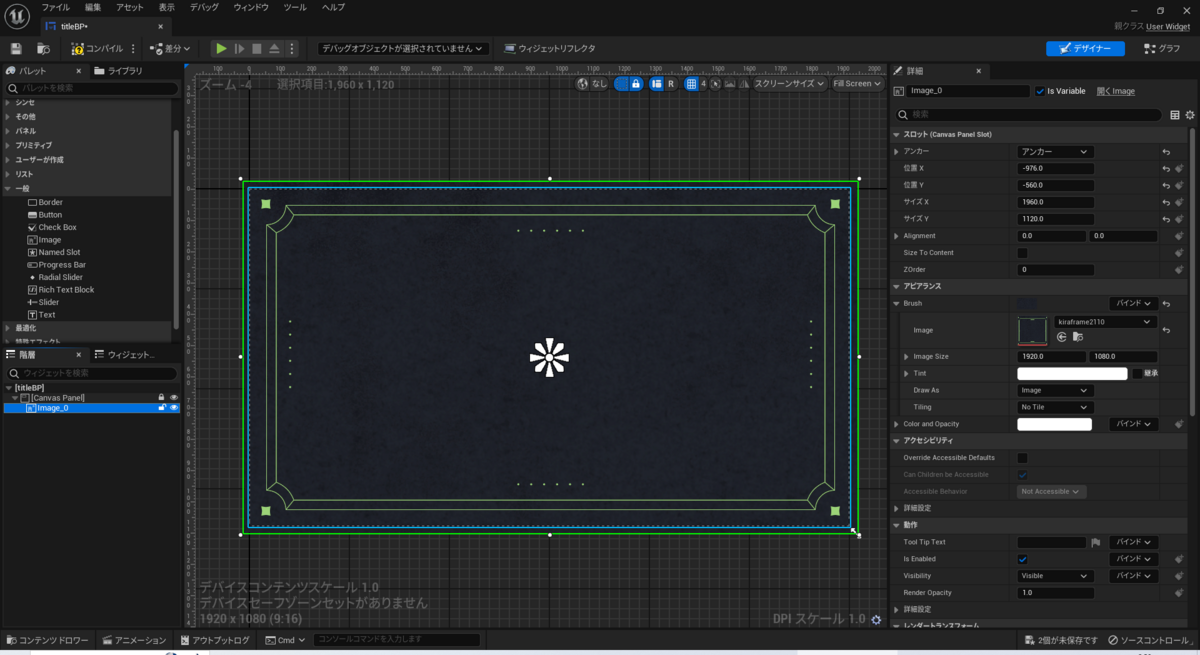Reset アンカー property to default arrow
This screenshot has height=655, width=1200.
pyautogui.click(x=1166, y=152)
